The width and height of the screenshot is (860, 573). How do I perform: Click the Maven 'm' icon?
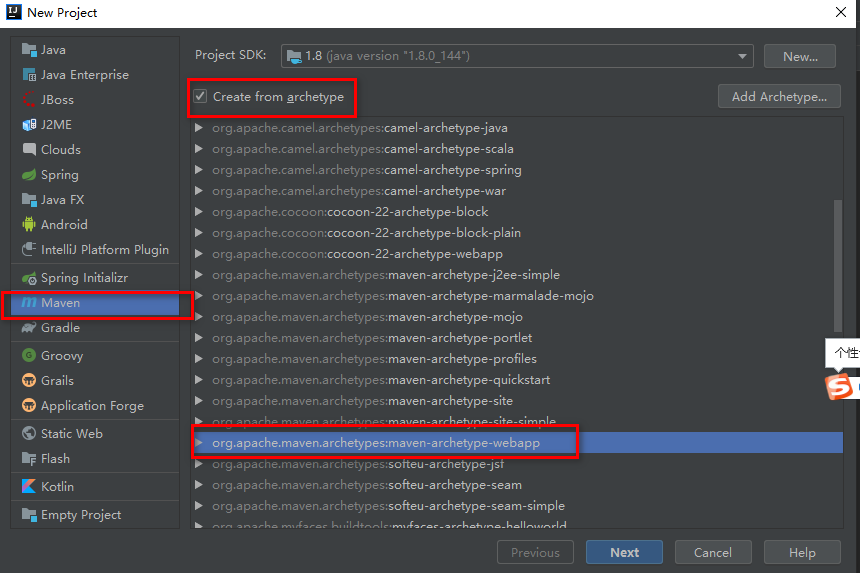pos(29,303)
